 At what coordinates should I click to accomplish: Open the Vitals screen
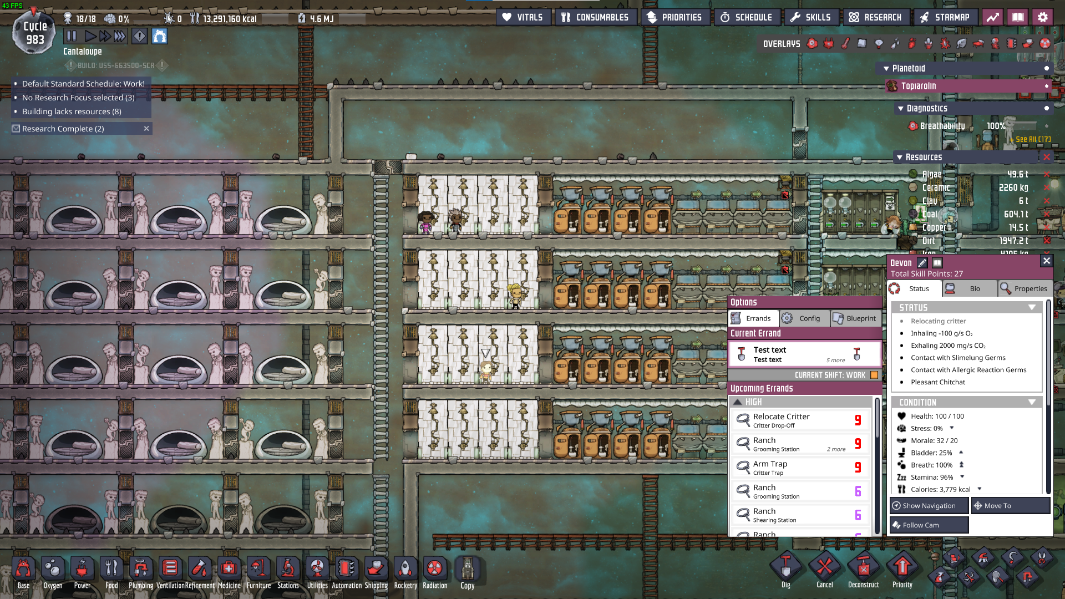(523, 17)
